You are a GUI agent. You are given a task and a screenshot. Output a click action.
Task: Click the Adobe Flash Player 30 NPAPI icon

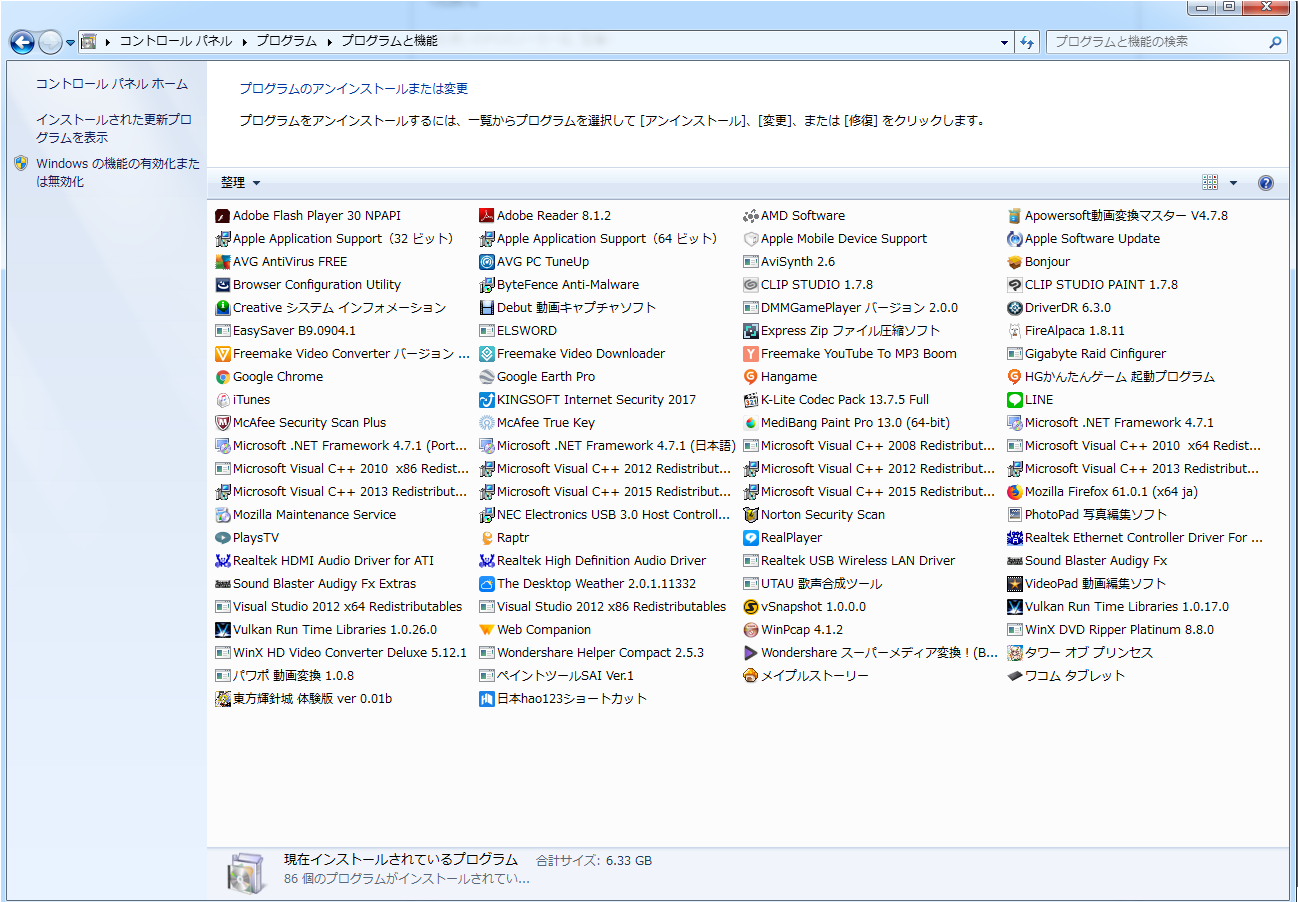tap(224, 216)
